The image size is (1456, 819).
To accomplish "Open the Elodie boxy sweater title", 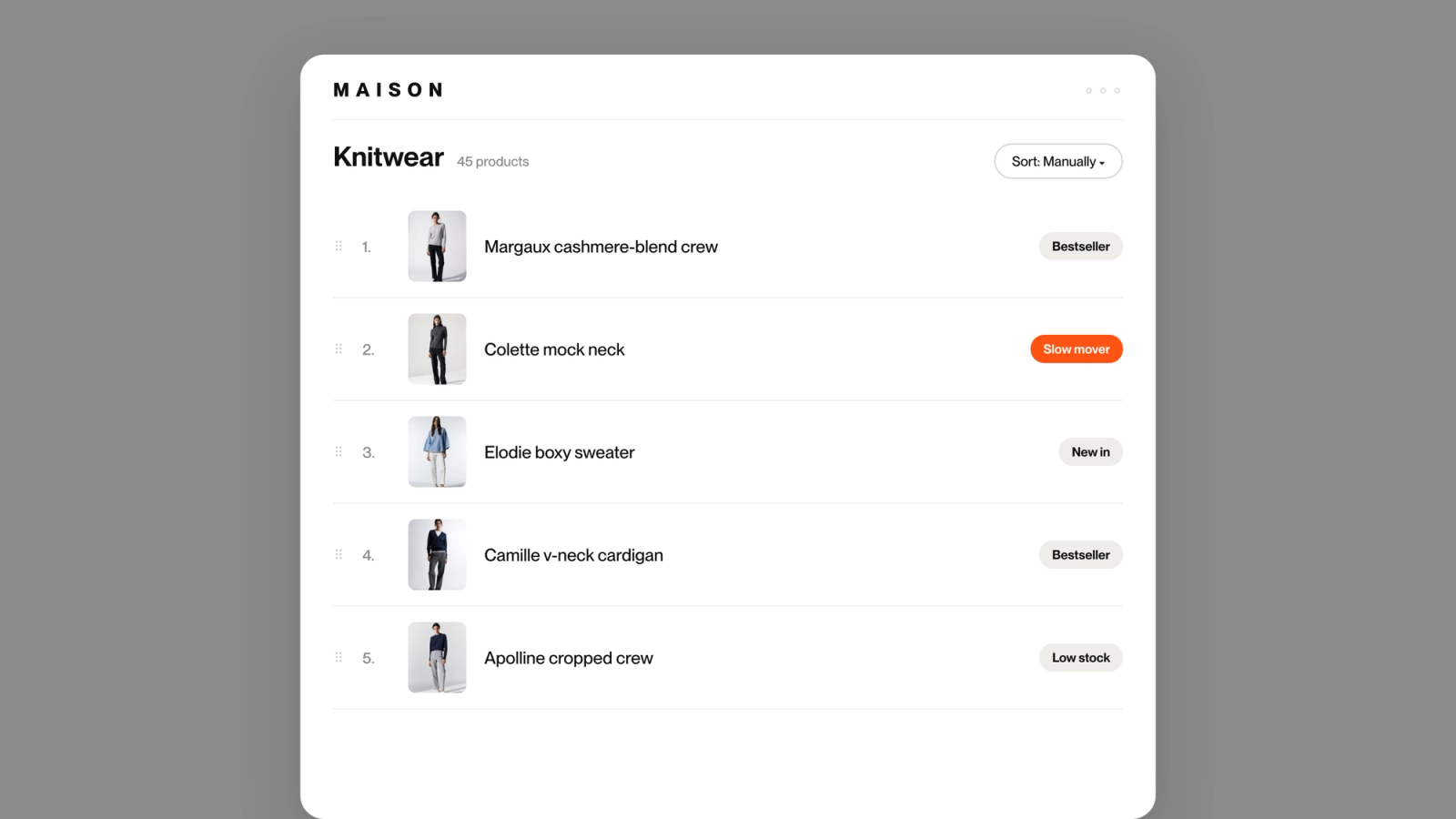I will click(x=560, y=452).
